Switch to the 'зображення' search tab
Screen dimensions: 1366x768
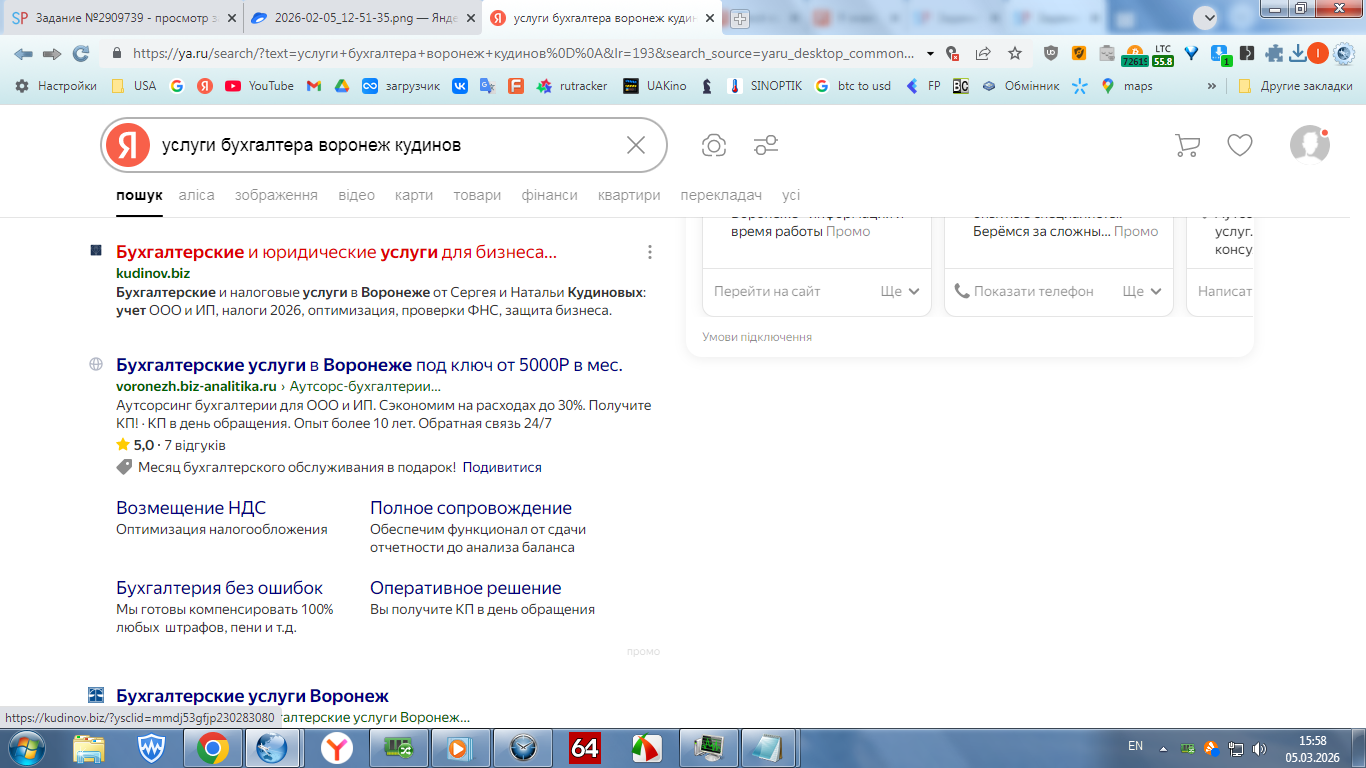pyautogui.click(x=276, y=195)
